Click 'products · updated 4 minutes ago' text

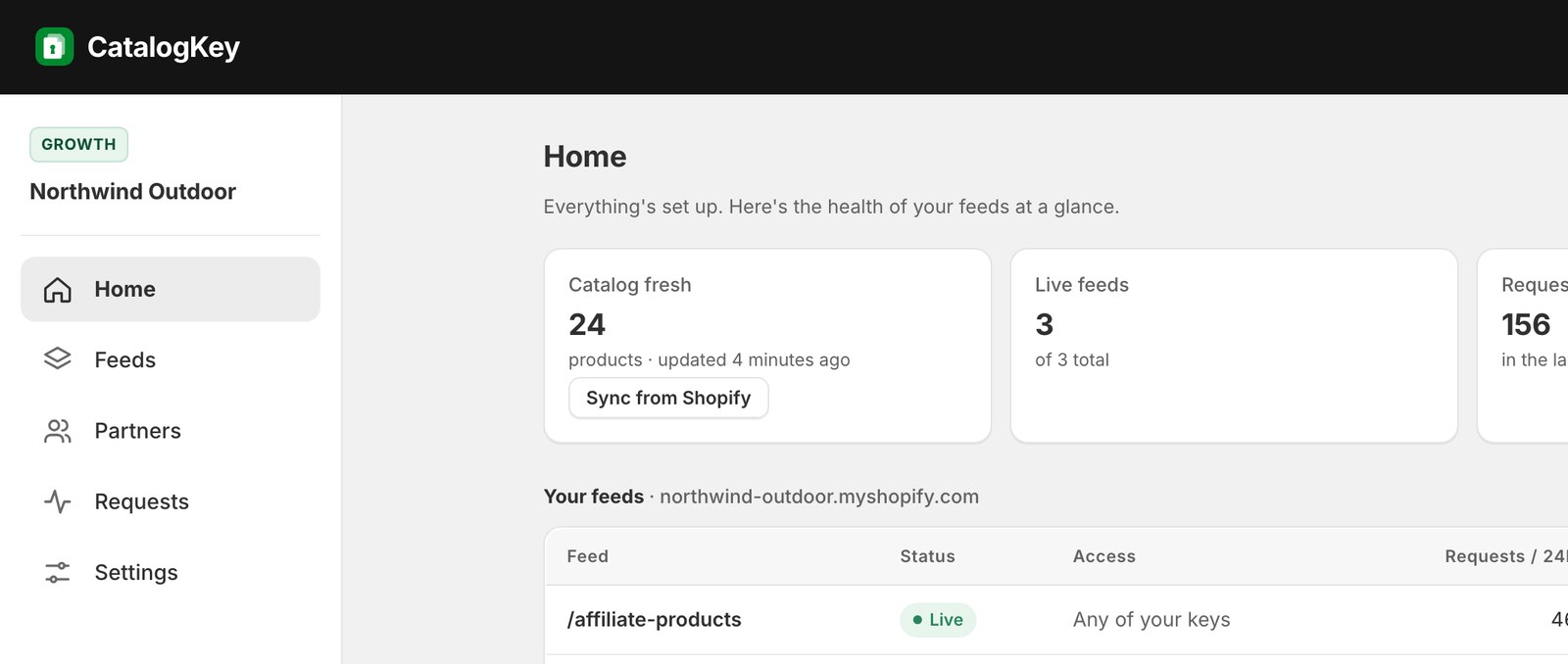click(710, 359)
